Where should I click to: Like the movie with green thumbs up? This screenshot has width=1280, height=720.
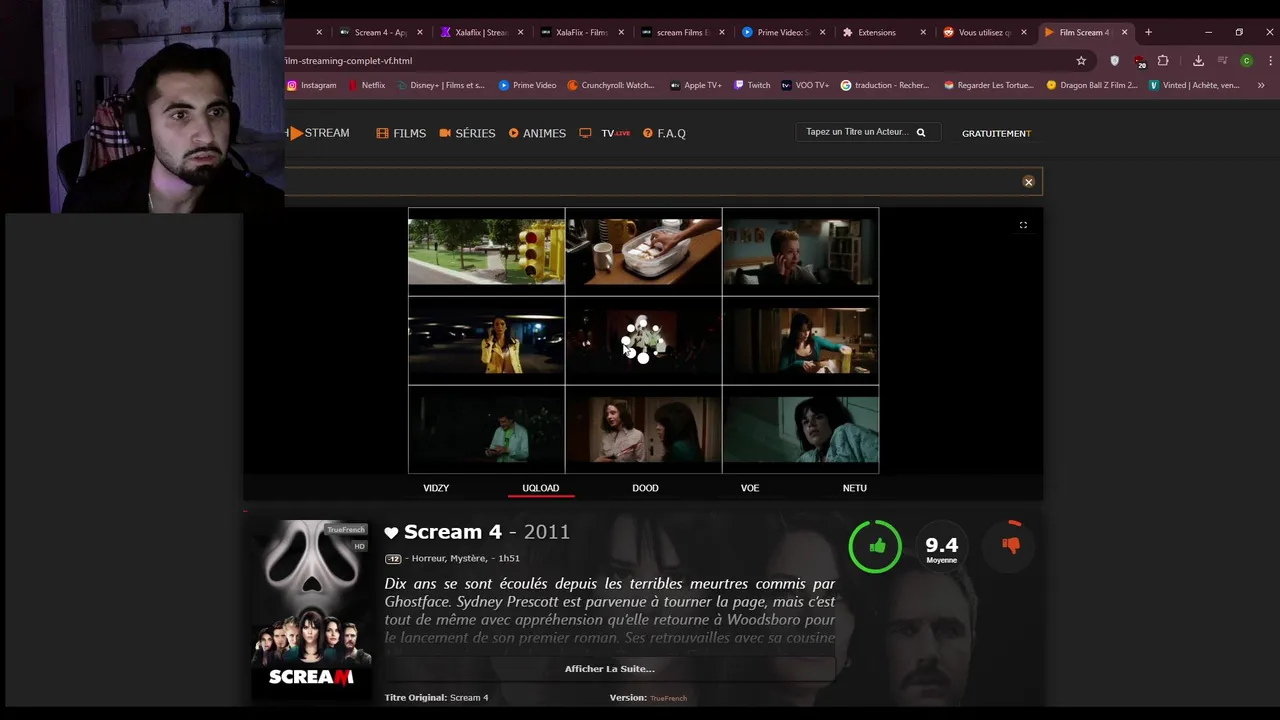pyautogui.click(x=876, y=546)
